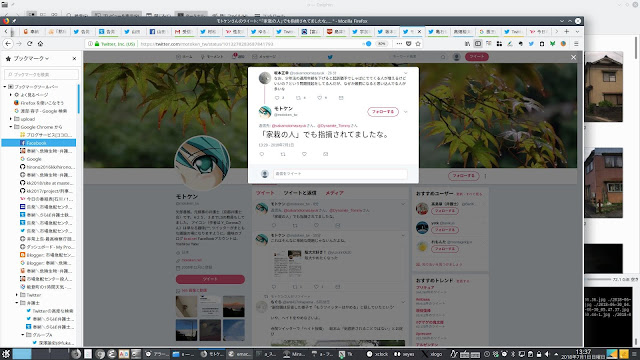Open the Google bookmark in sidebar
Screen dimensions: 640x360
point(34,159)
